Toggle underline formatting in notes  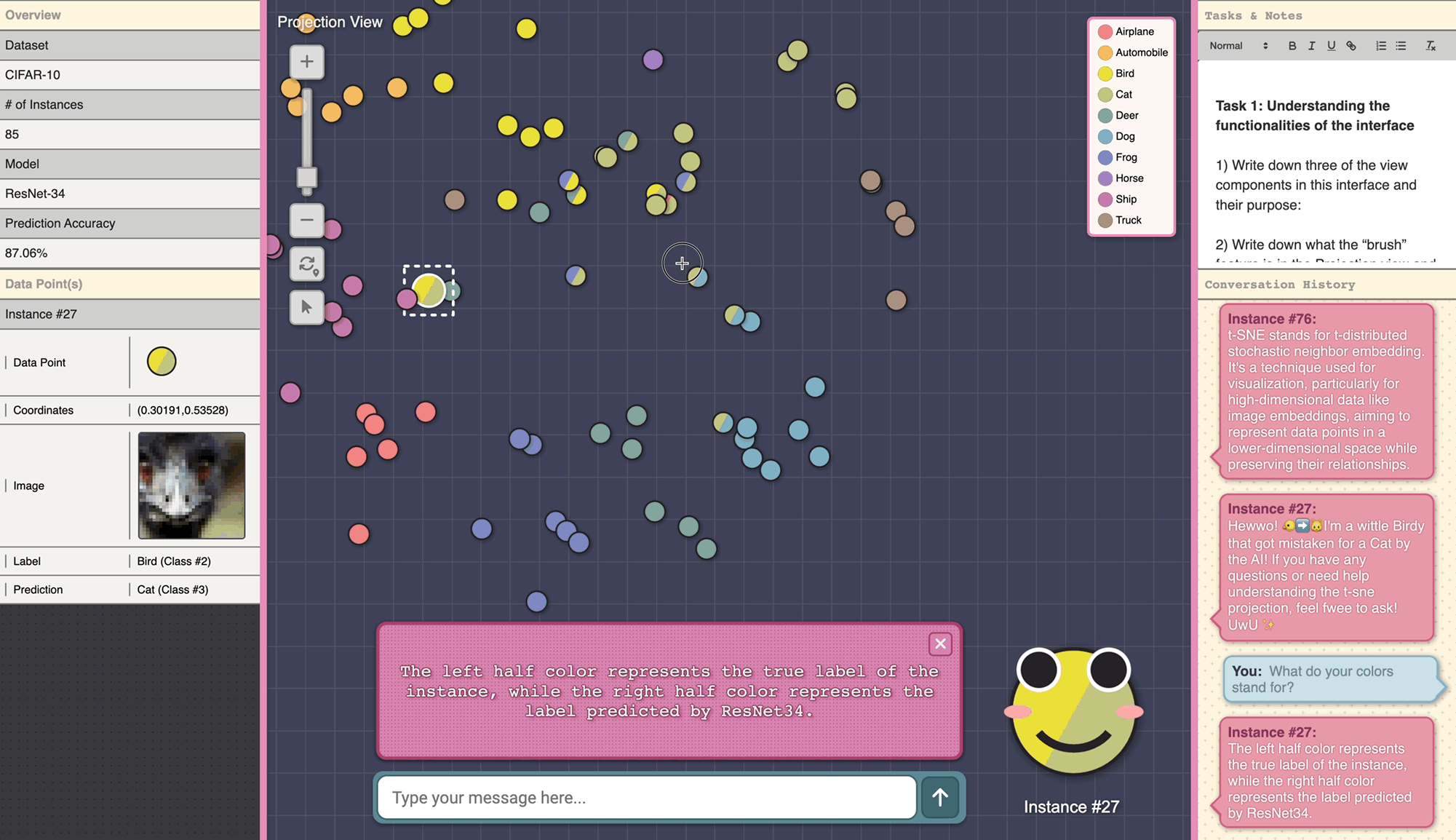tap(1331, 46)
